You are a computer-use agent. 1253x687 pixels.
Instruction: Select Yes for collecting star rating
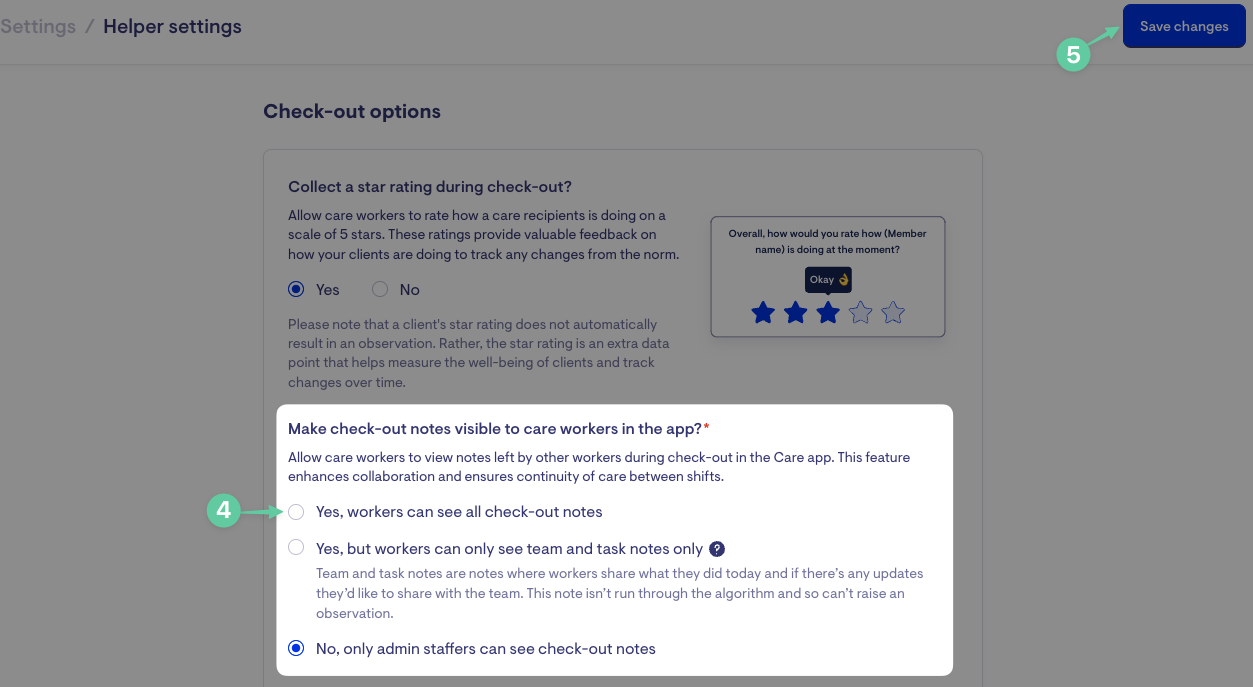click(296, 290)
